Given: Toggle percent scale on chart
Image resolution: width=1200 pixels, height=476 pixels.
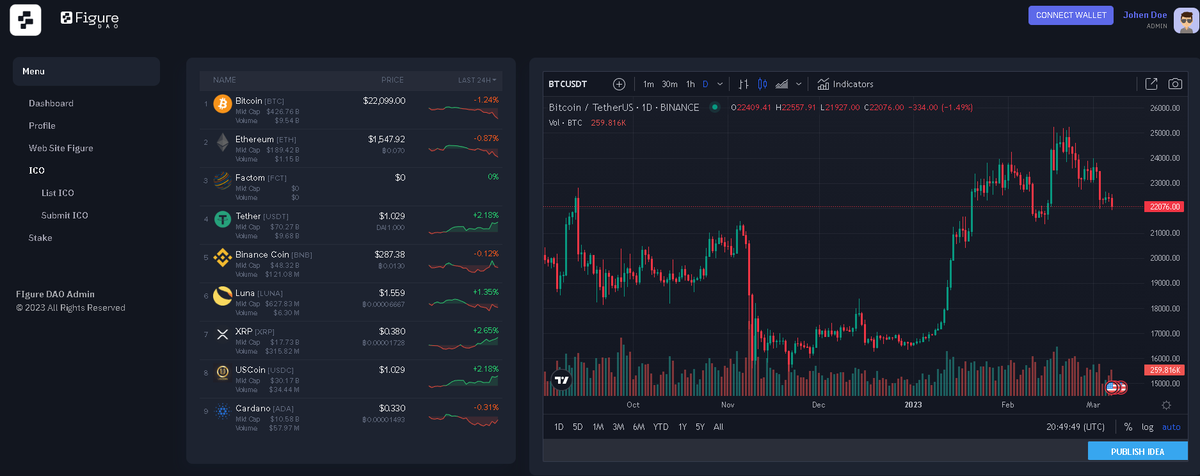Looking at the screenshot, I should [x=1128, y=427].
